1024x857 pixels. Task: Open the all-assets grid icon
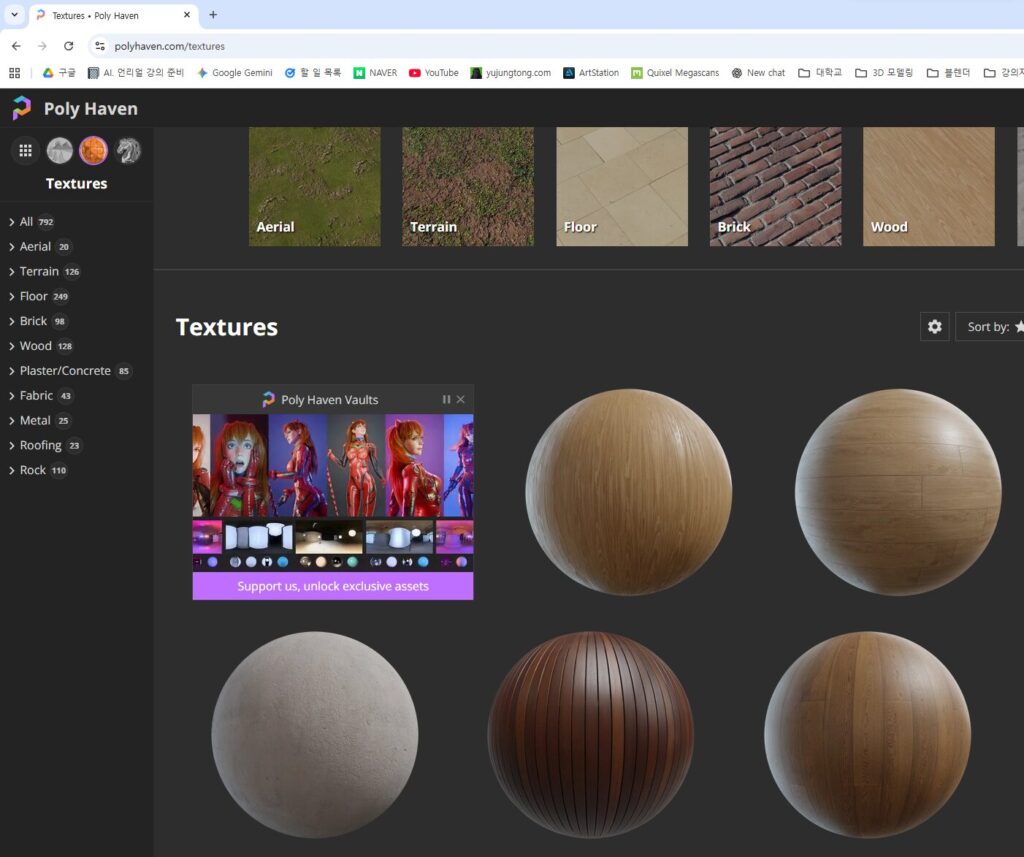[26, 151]
